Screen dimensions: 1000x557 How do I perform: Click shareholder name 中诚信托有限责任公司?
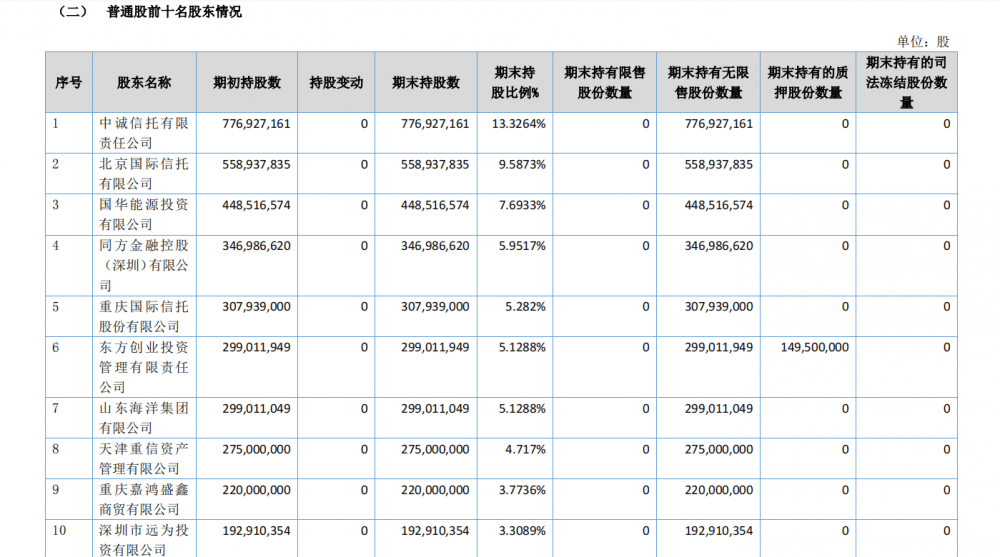tap(144, 133)
